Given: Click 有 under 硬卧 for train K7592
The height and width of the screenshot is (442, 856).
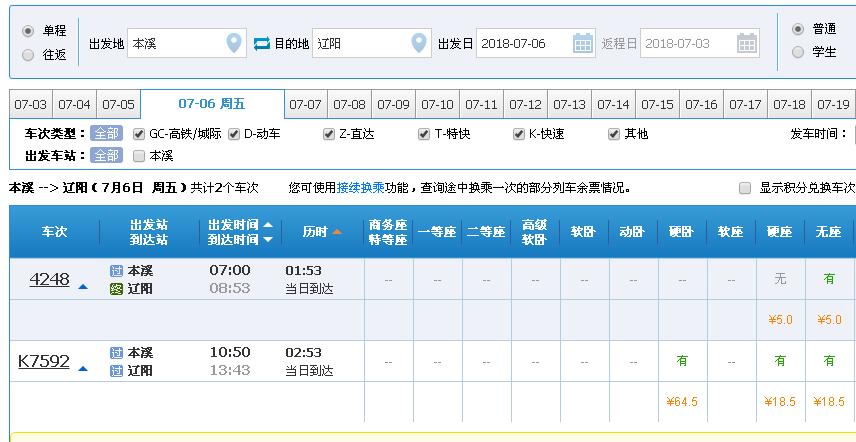Looking at the screenshot, I should 682,361.
